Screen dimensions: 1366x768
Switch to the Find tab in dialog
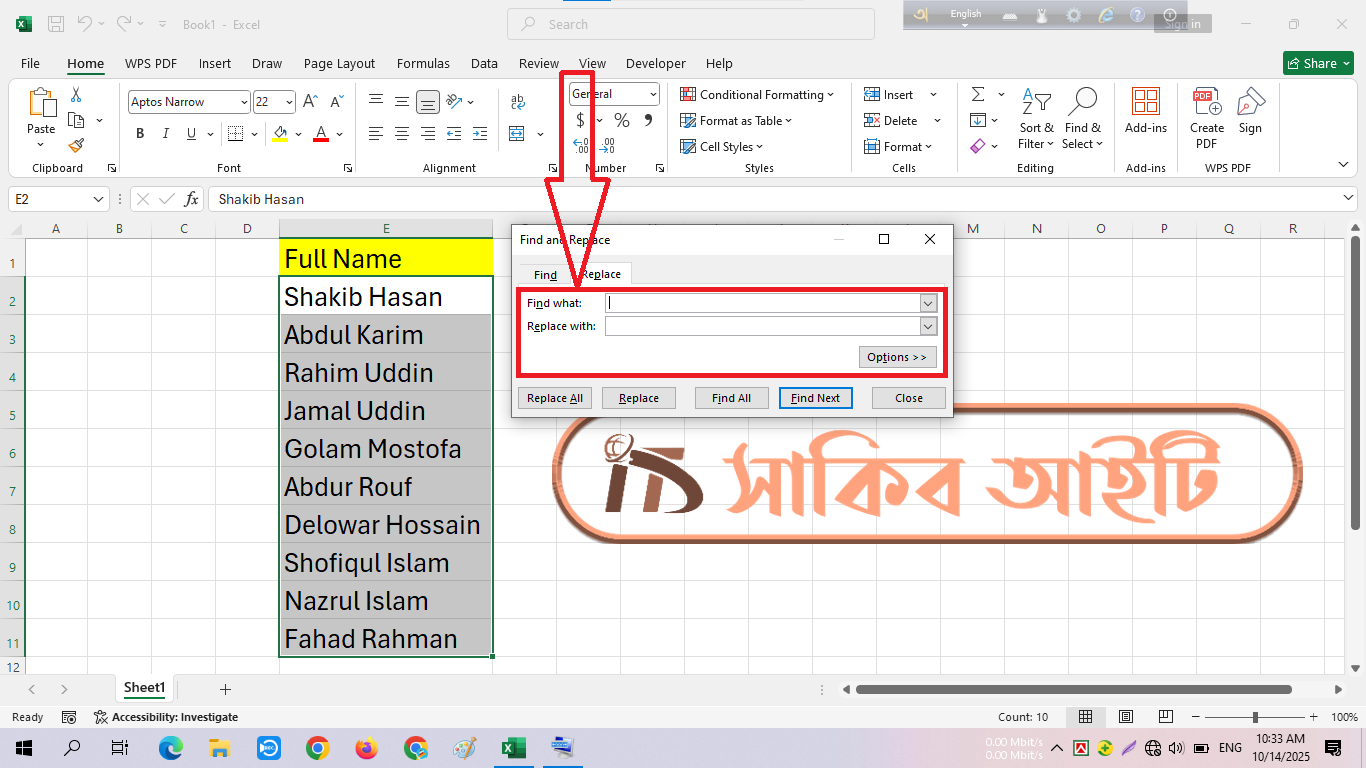(544, 273)
